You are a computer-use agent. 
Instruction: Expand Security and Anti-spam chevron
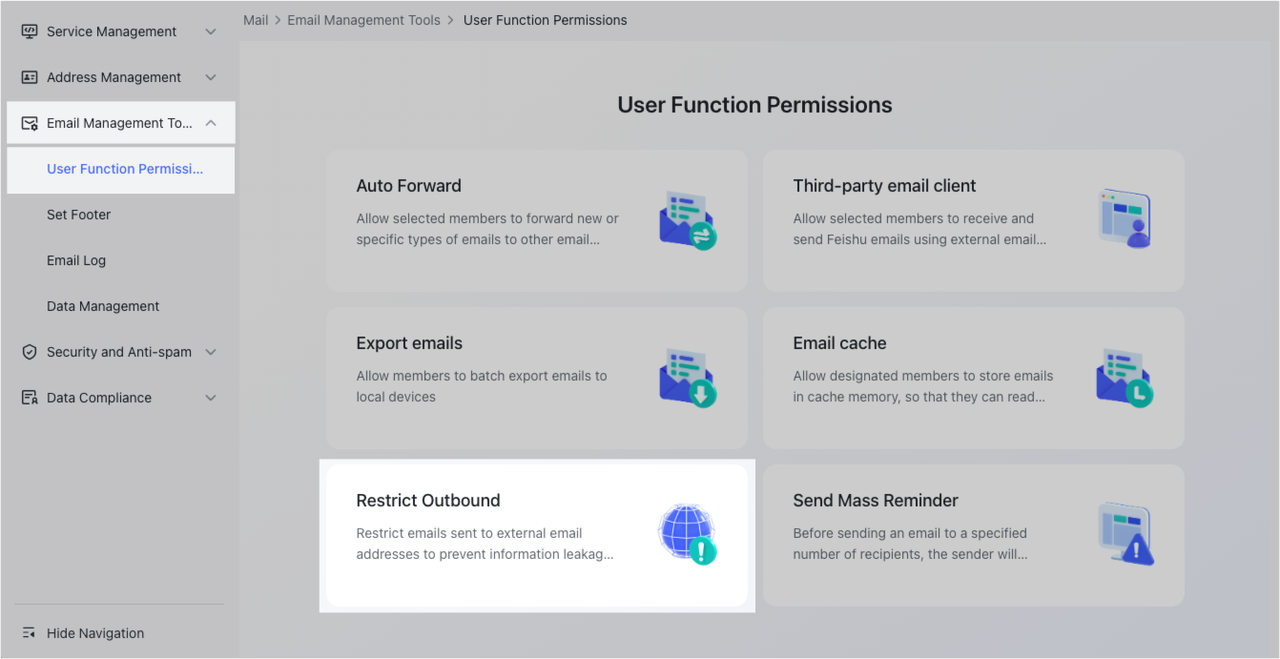[x=210, y=352]
